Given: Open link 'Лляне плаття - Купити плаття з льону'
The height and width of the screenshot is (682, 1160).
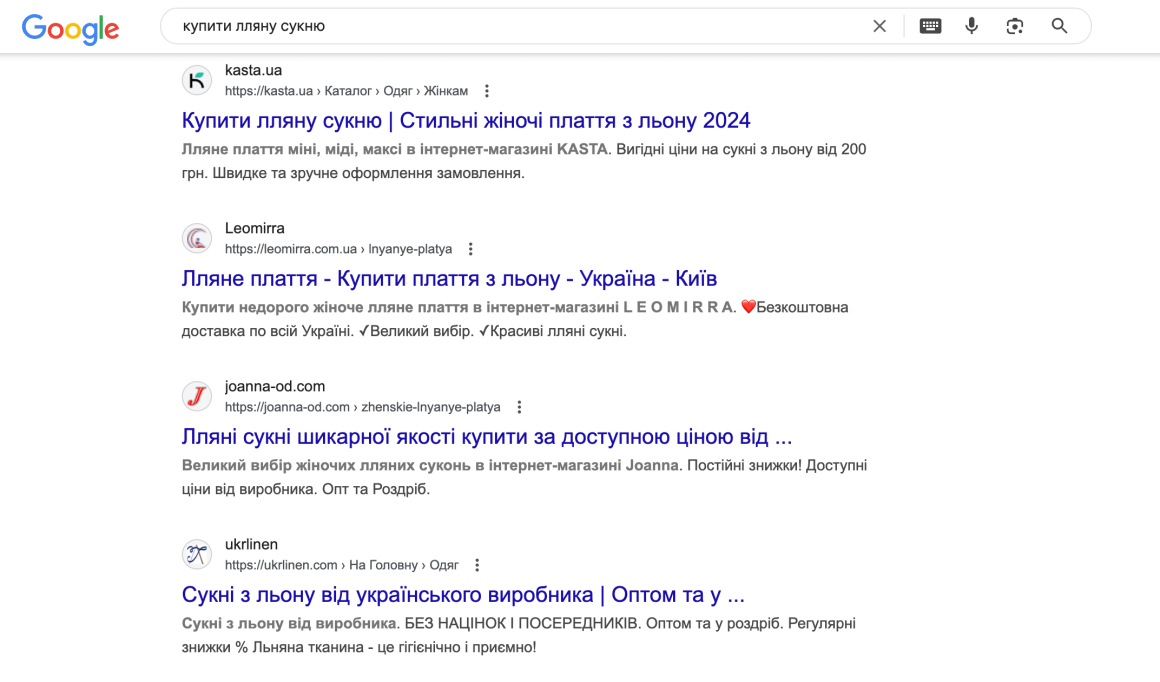Looking at the screenshot, I should 449,279.
